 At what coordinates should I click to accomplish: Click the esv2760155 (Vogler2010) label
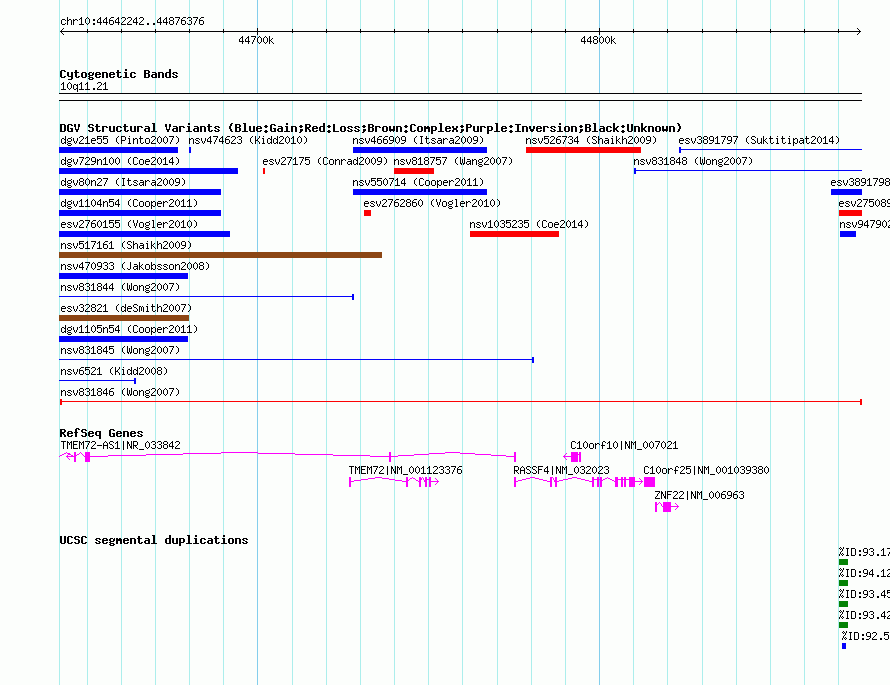129,224
